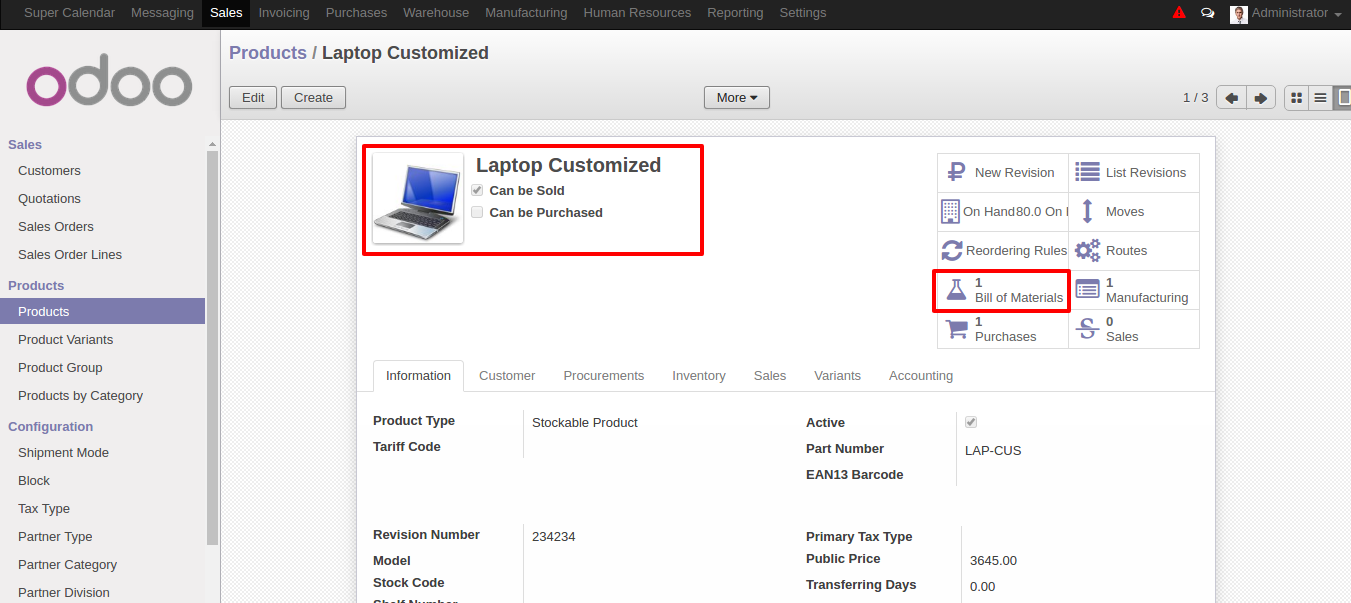Open the conversations chat icon
The image size is (1351, 603).
(1208, 13)
